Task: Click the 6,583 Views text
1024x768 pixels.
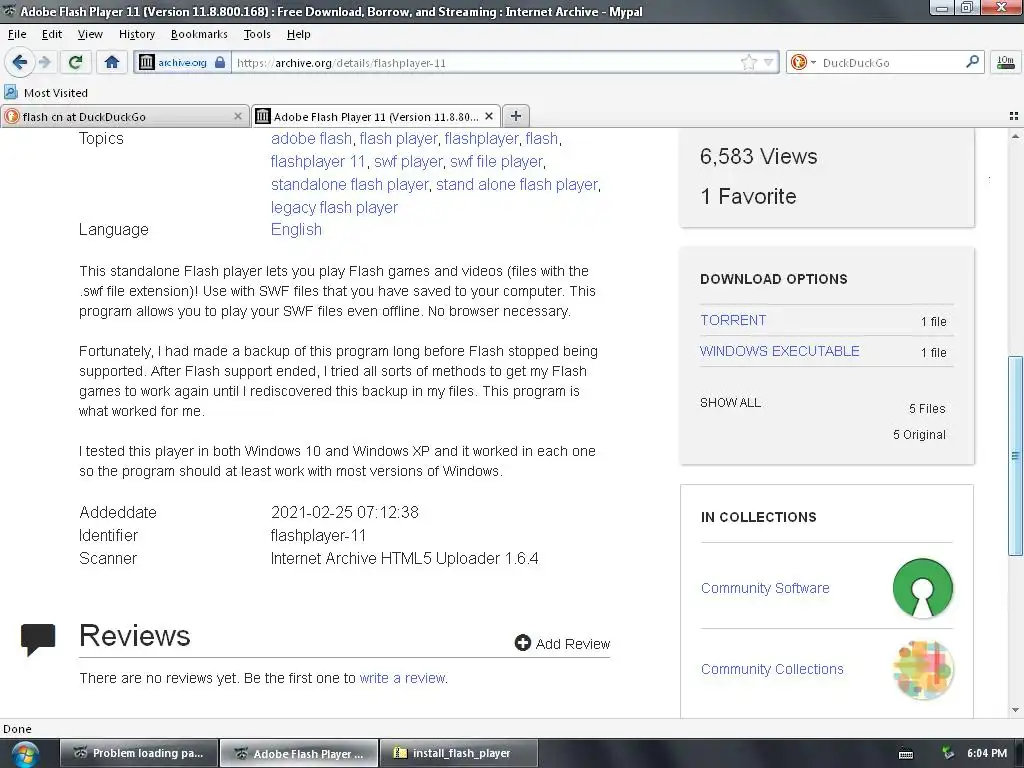Action: pos(758,156)
